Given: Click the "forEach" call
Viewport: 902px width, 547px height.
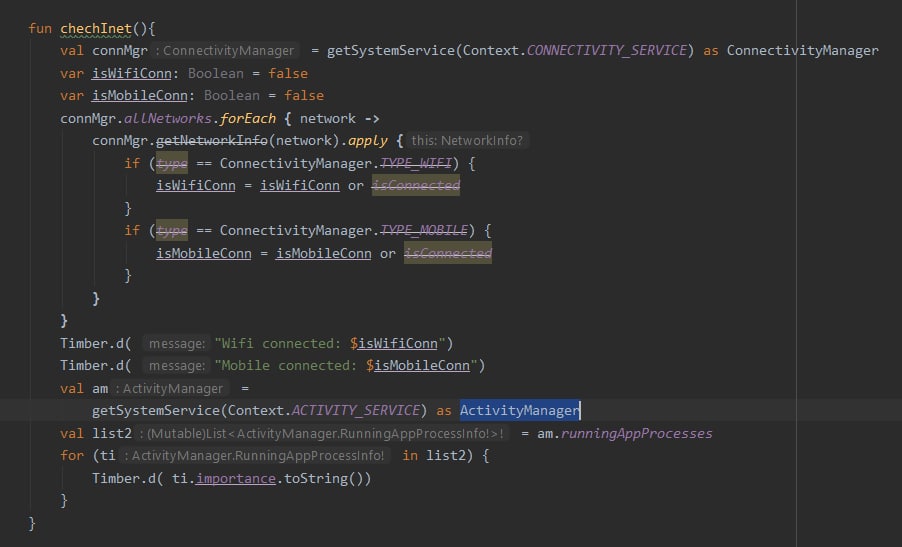Looking at the screenshot, I should tap(248, 118).
